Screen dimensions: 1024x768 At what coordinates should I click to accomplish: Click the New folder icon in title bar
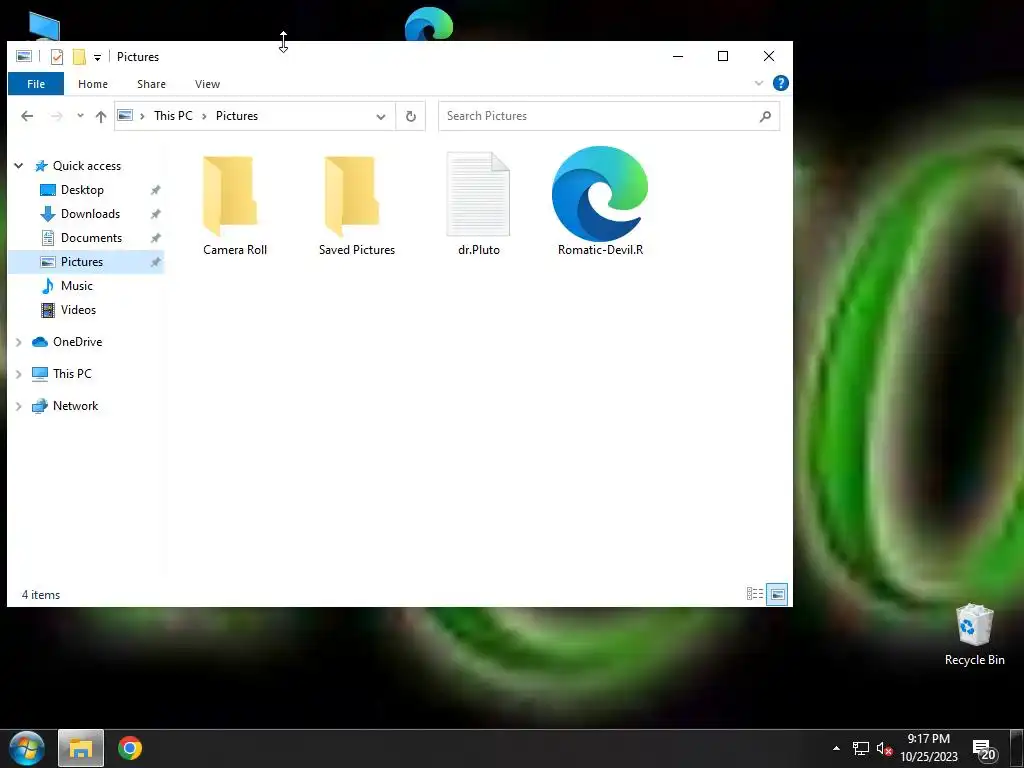(x=79, y=57)
